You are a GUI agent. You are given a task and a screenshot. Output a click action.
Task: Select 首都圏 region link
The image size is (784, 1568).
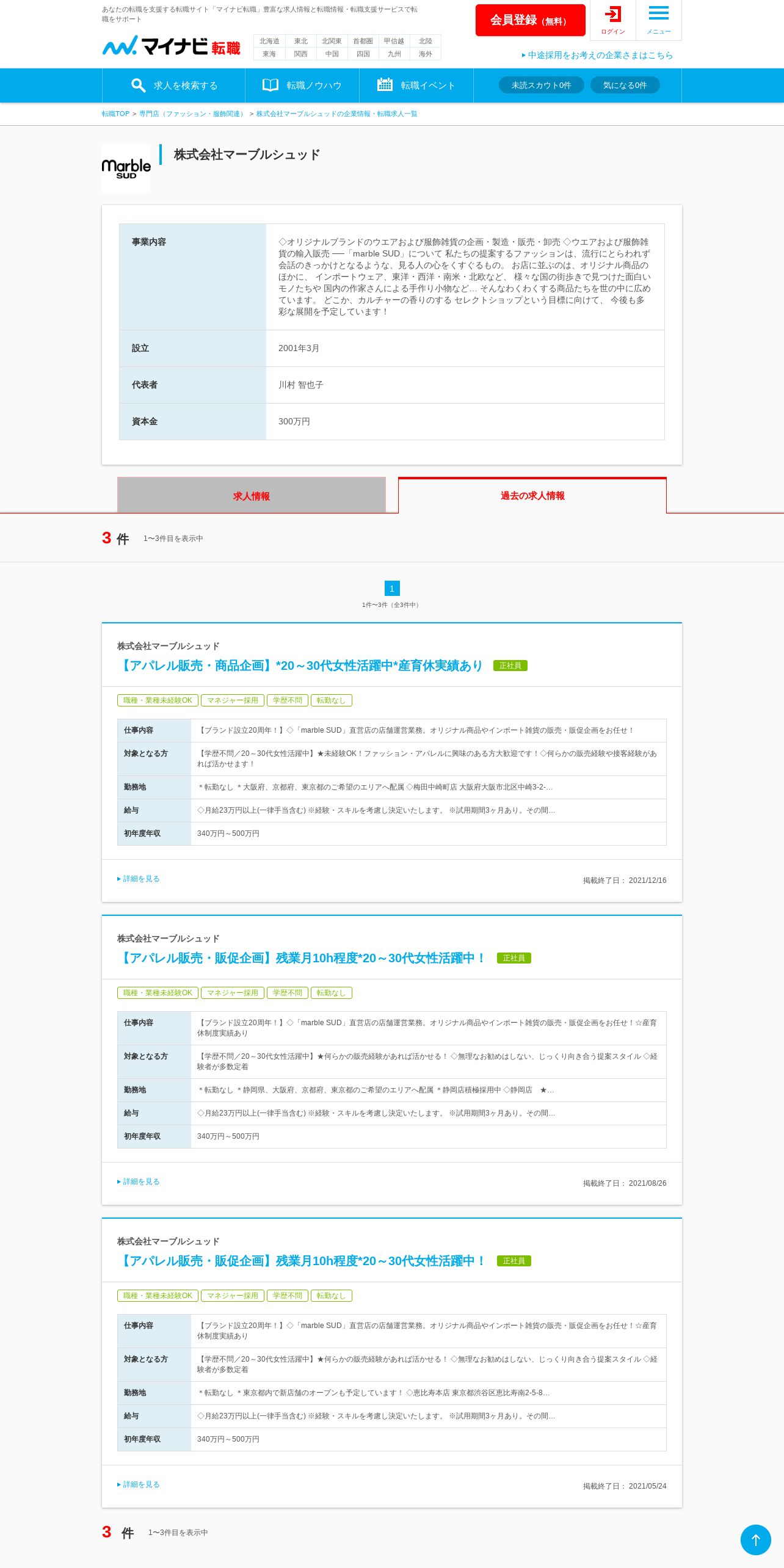point(363,41)
